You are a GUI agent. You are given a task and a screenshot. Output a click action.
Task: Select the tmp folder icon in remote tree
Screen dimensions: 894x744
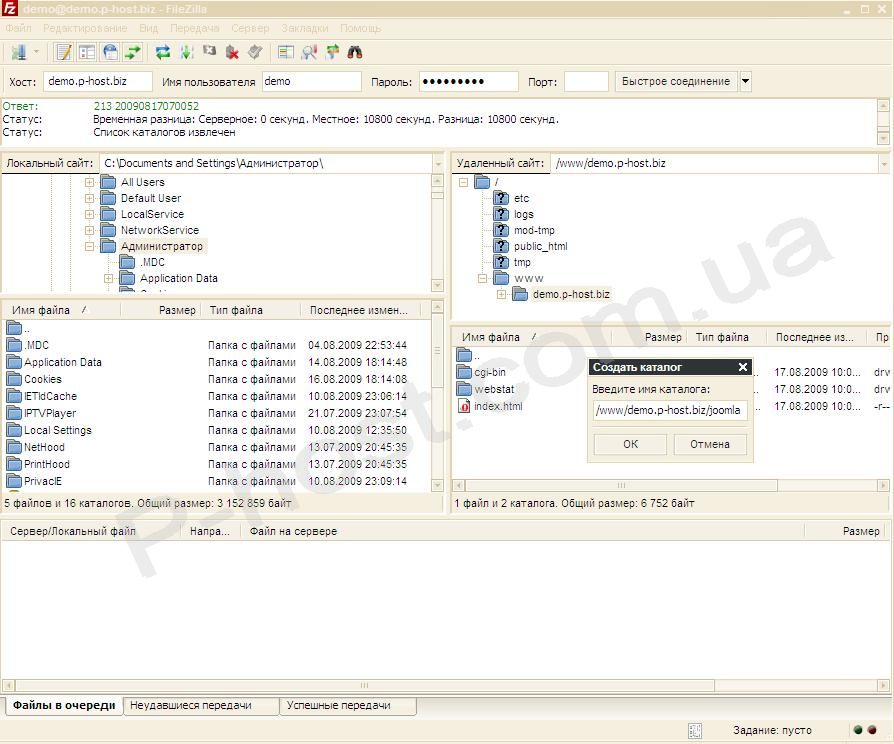pos(501,262)
